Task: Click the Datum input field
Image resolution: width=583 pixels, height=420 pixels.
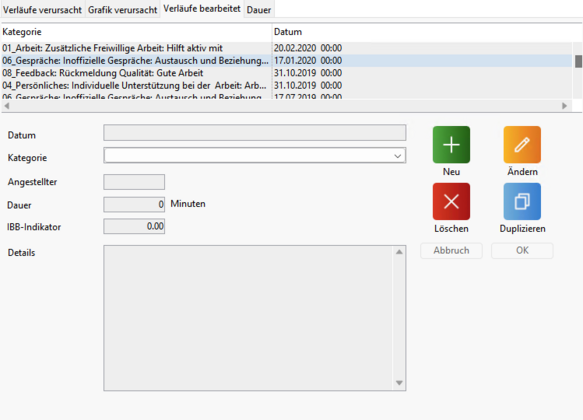Action: [255, 133]
